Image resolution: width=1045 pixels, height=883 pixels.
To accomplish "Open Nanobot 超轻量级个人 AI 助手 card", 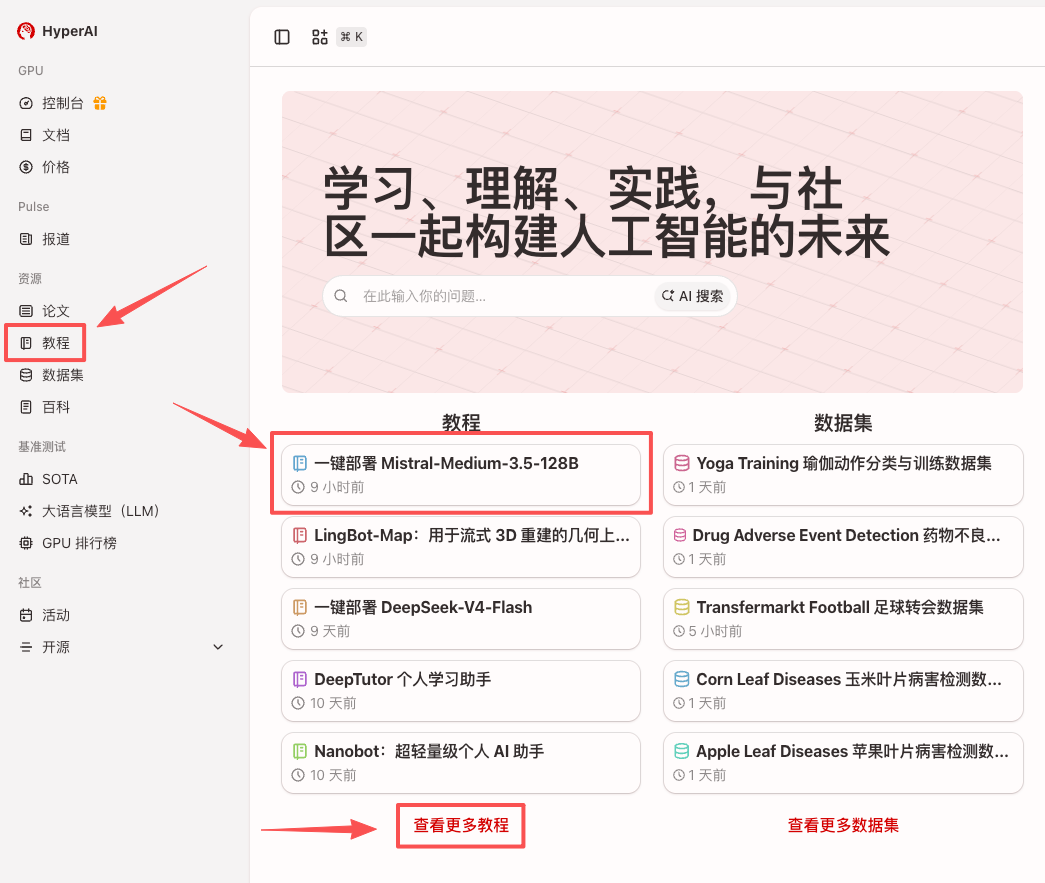I will tap(461, 762).
